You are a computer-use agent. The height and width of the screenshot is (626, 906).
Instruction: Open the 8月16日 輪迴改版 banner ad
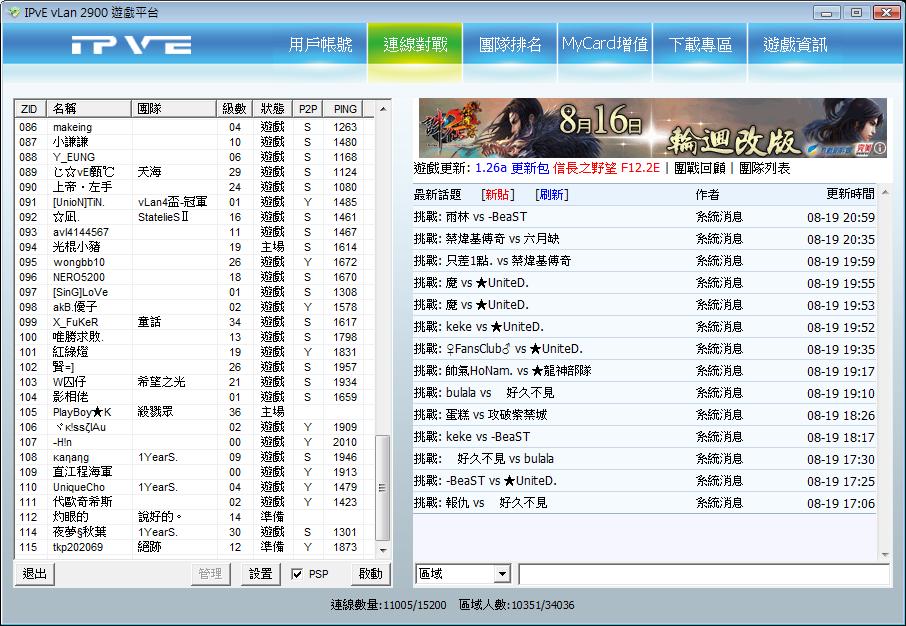tap(652, 127)
